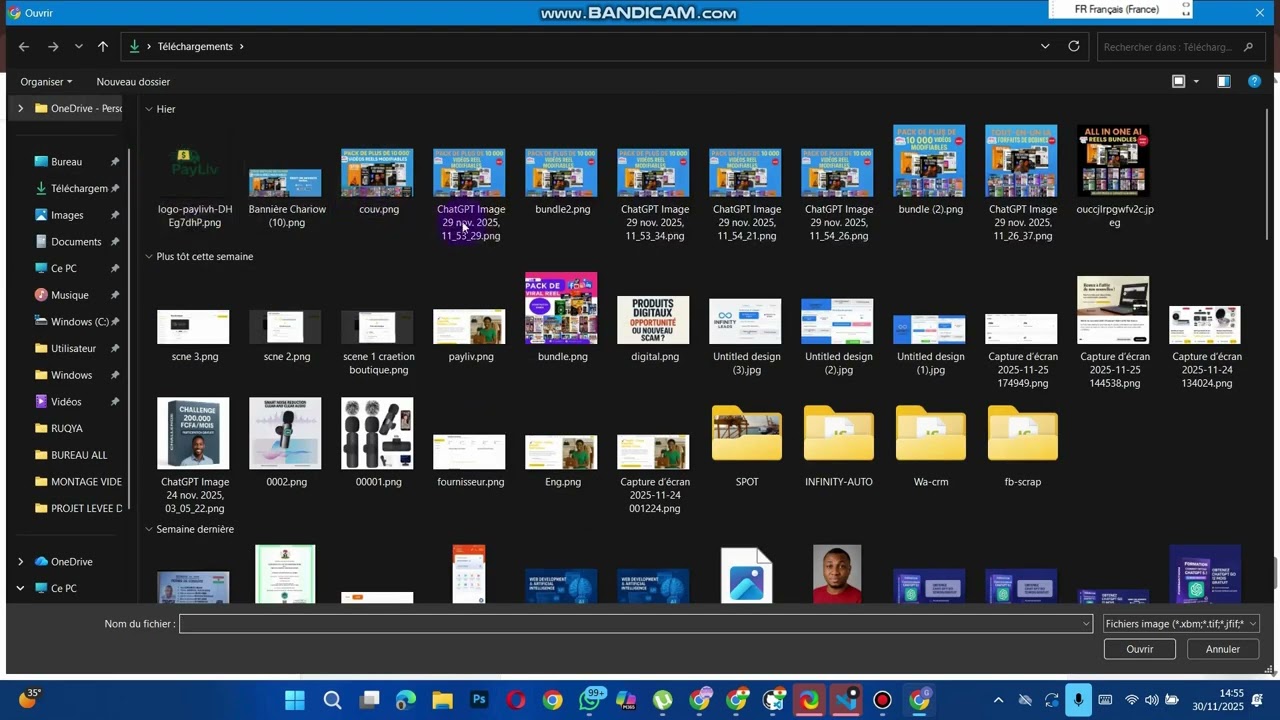Show hidden system tray icons
The width and height of the screenshot is (1280, 720).
coord(998,700)
